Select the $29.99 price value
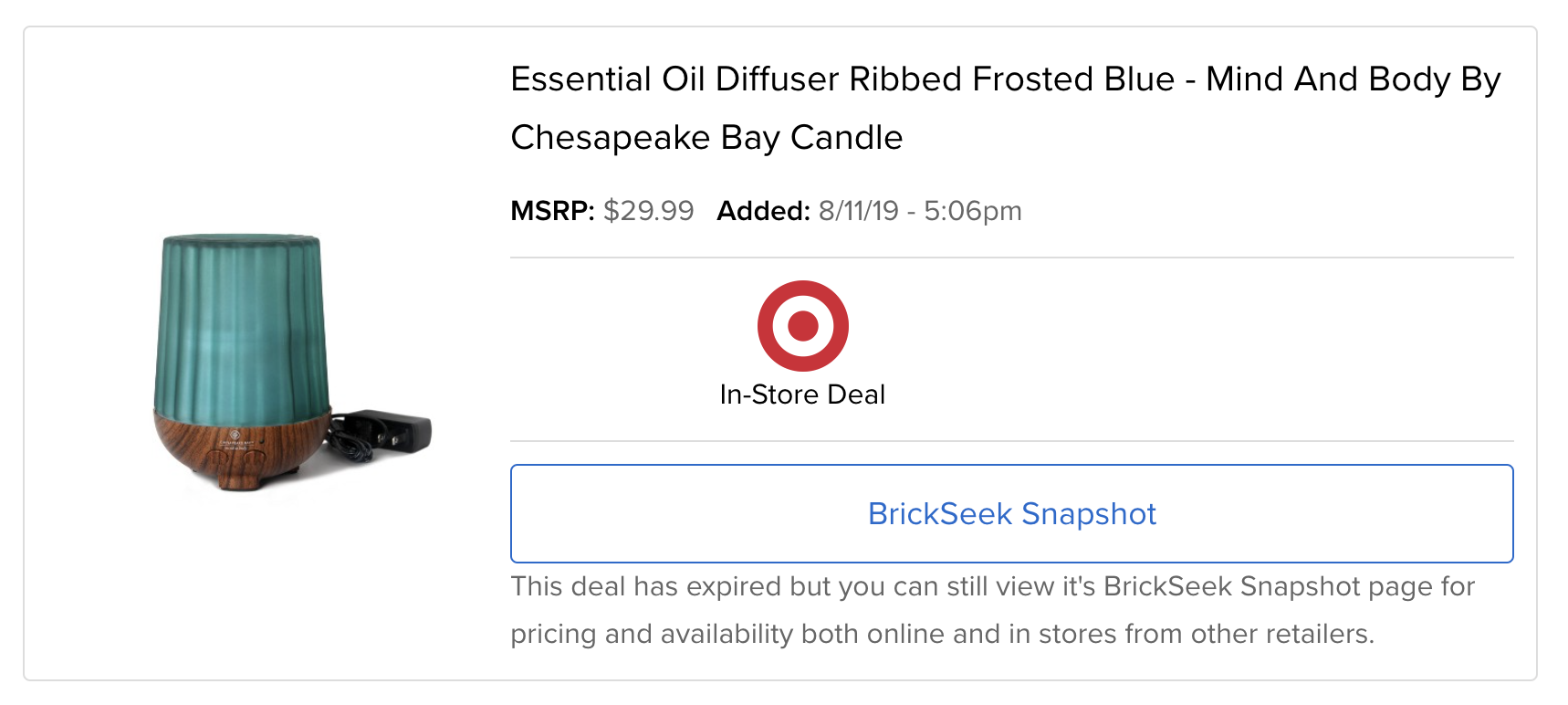The height and width of the screenshot is (705, 1568). [x=648, y=211]
